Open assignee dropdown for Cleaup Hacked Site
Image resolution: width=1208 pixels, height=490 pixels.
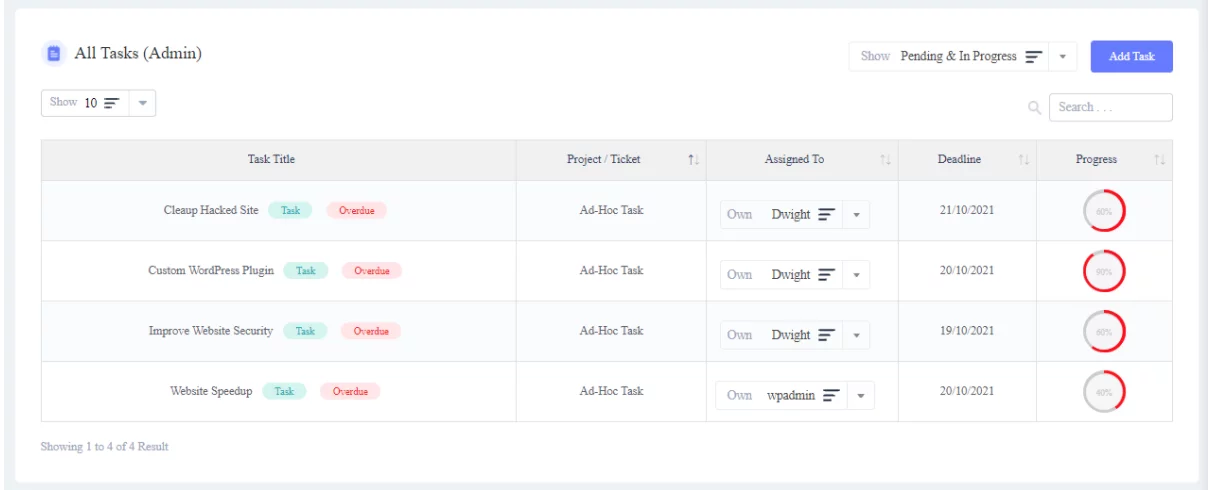tap(856, 215)
